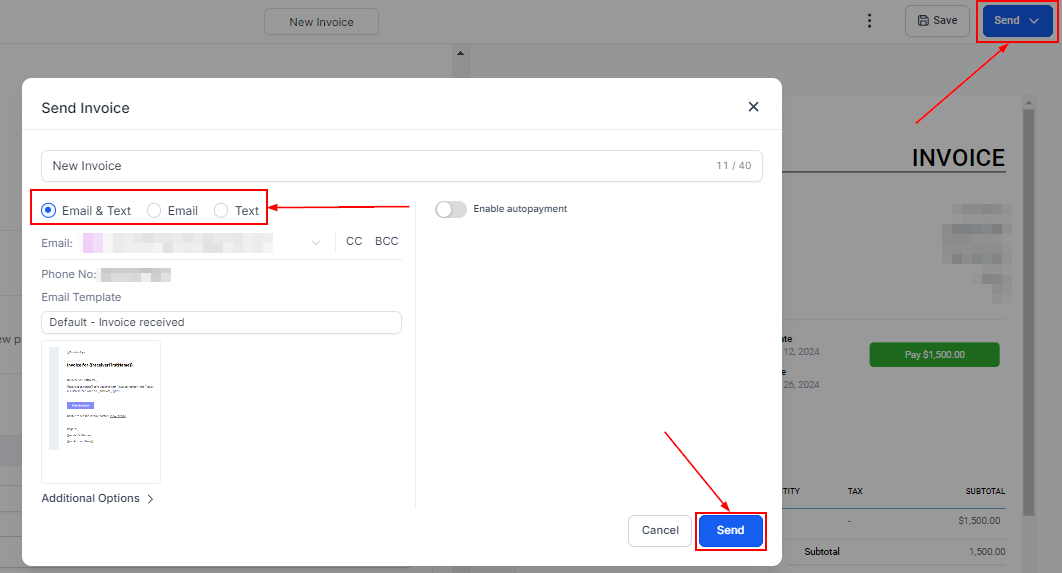
Task: Click the green Pay $1,500.00 button
Action: pyautogui.click(x=935, y=355)
